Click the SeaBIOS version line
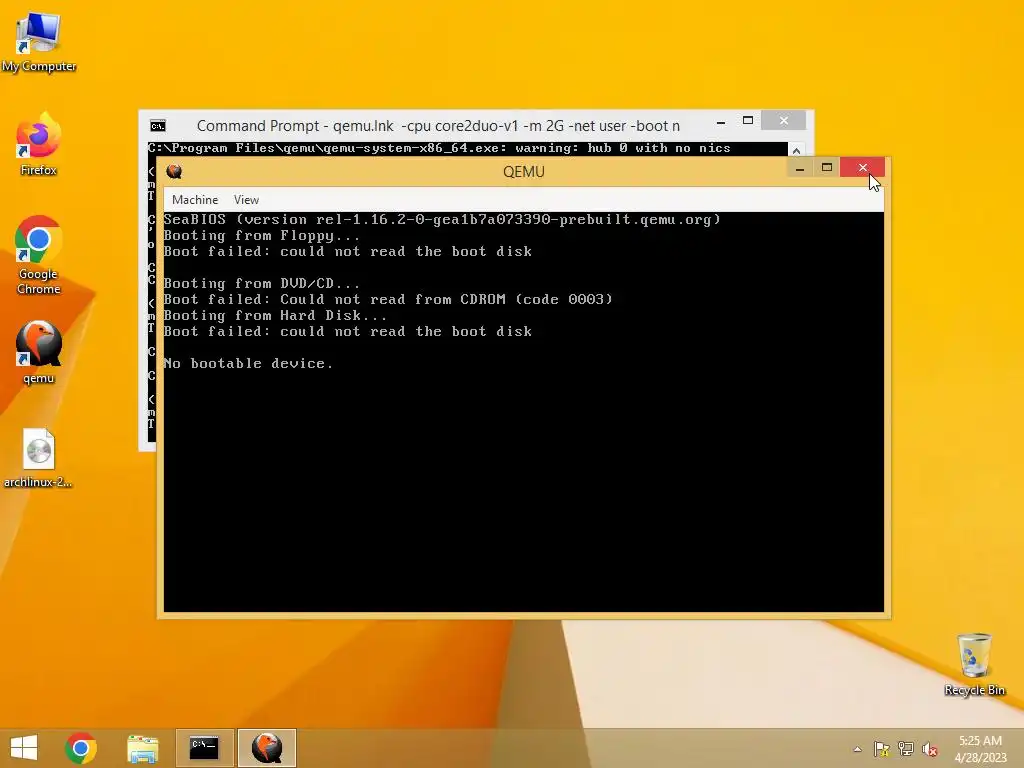The height and width of the screenshot is (768, 1024). 442,219
